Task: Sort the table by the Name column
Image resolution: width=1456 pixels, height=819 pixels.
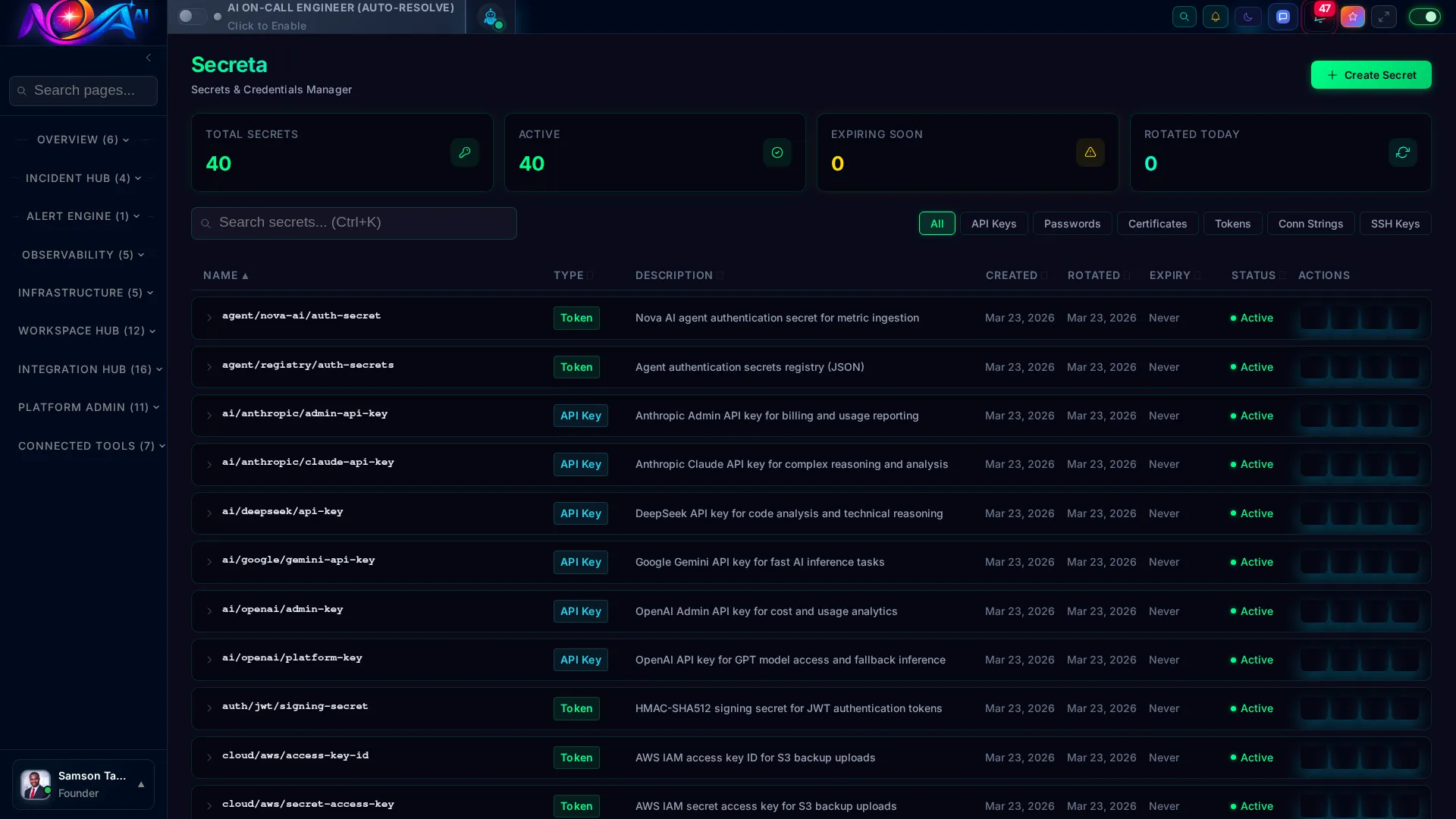Action: point(225,275)
